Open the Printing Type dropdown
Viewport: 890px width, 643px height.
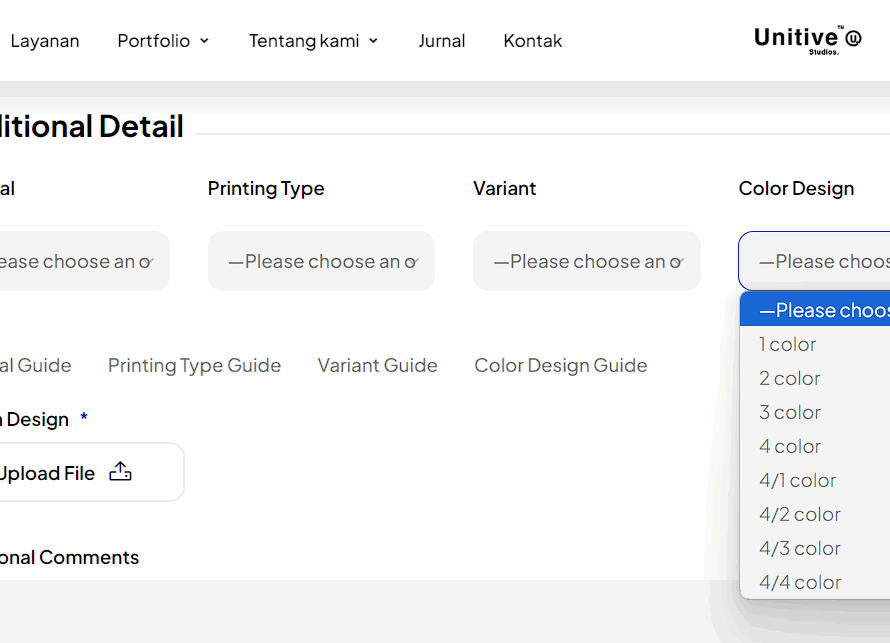(321, 262)
